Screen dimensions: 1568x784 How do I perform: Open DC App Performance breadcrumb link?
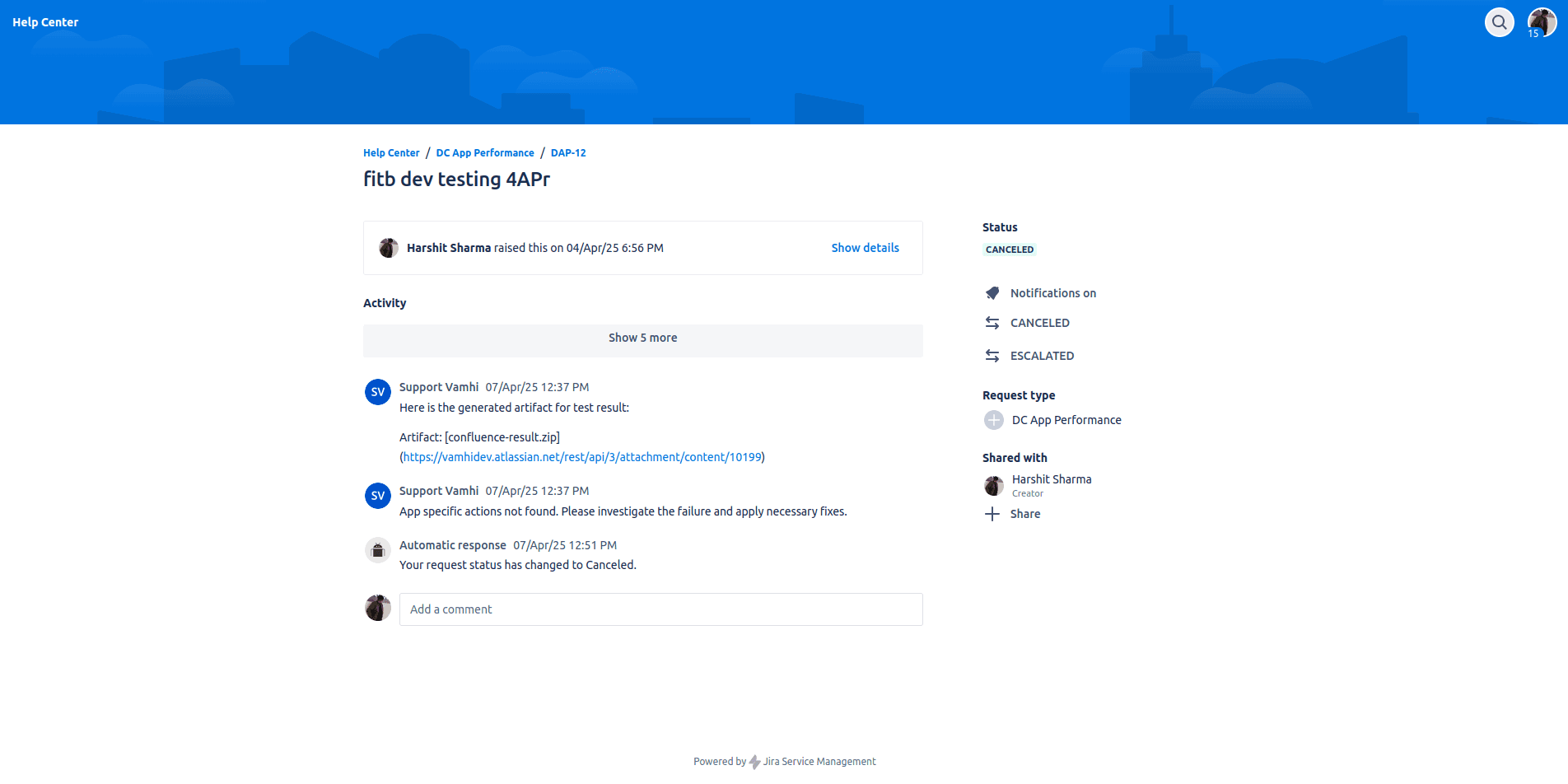485,153
